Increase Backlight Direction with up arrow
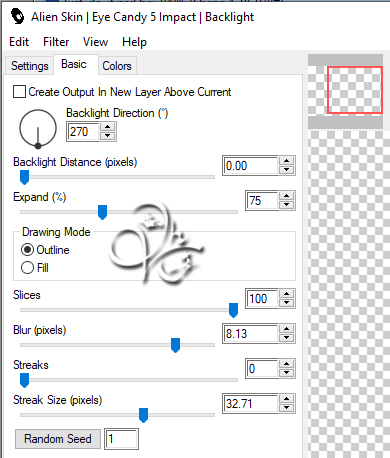 point(107,127)
